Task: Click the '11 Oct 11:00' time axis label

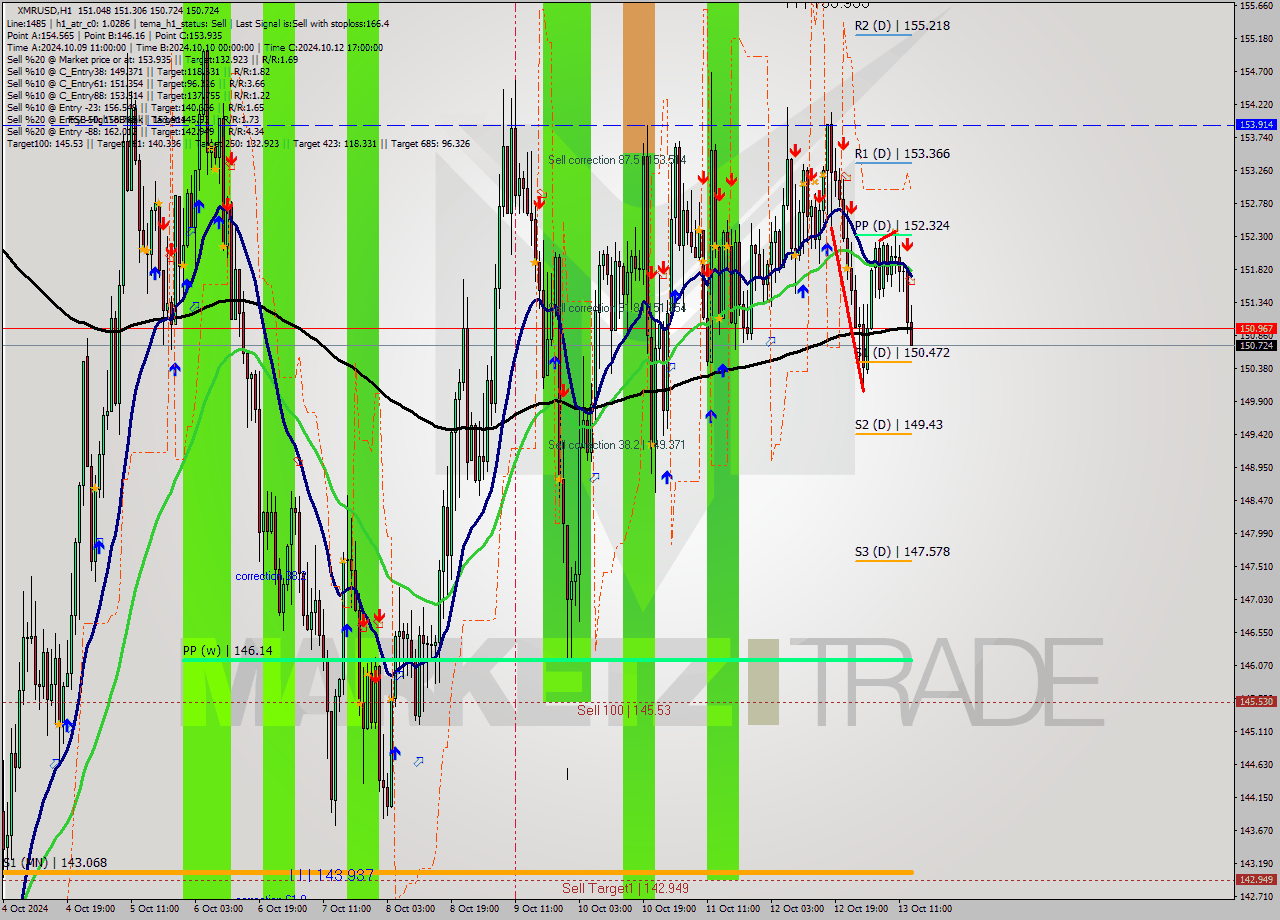Action: tap(733, 910)
